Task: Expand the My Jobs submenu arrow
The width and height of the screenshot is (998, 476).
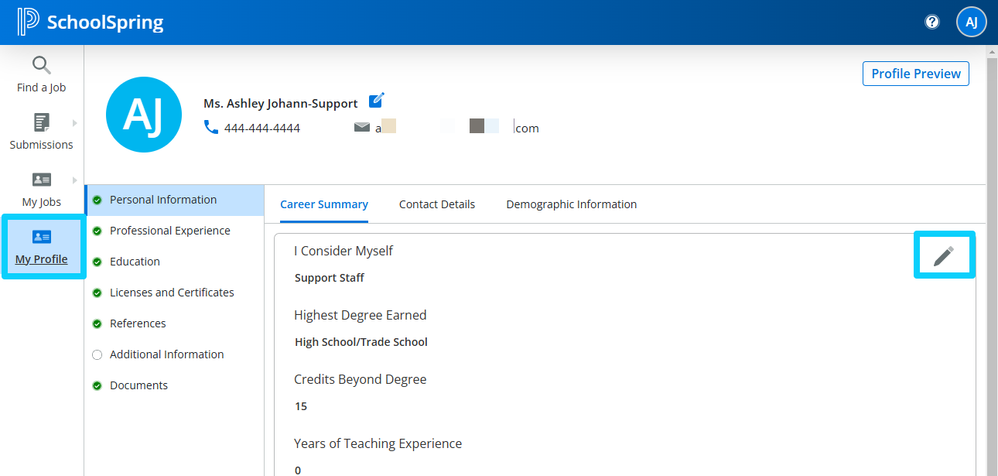Action: coord(75,180)
